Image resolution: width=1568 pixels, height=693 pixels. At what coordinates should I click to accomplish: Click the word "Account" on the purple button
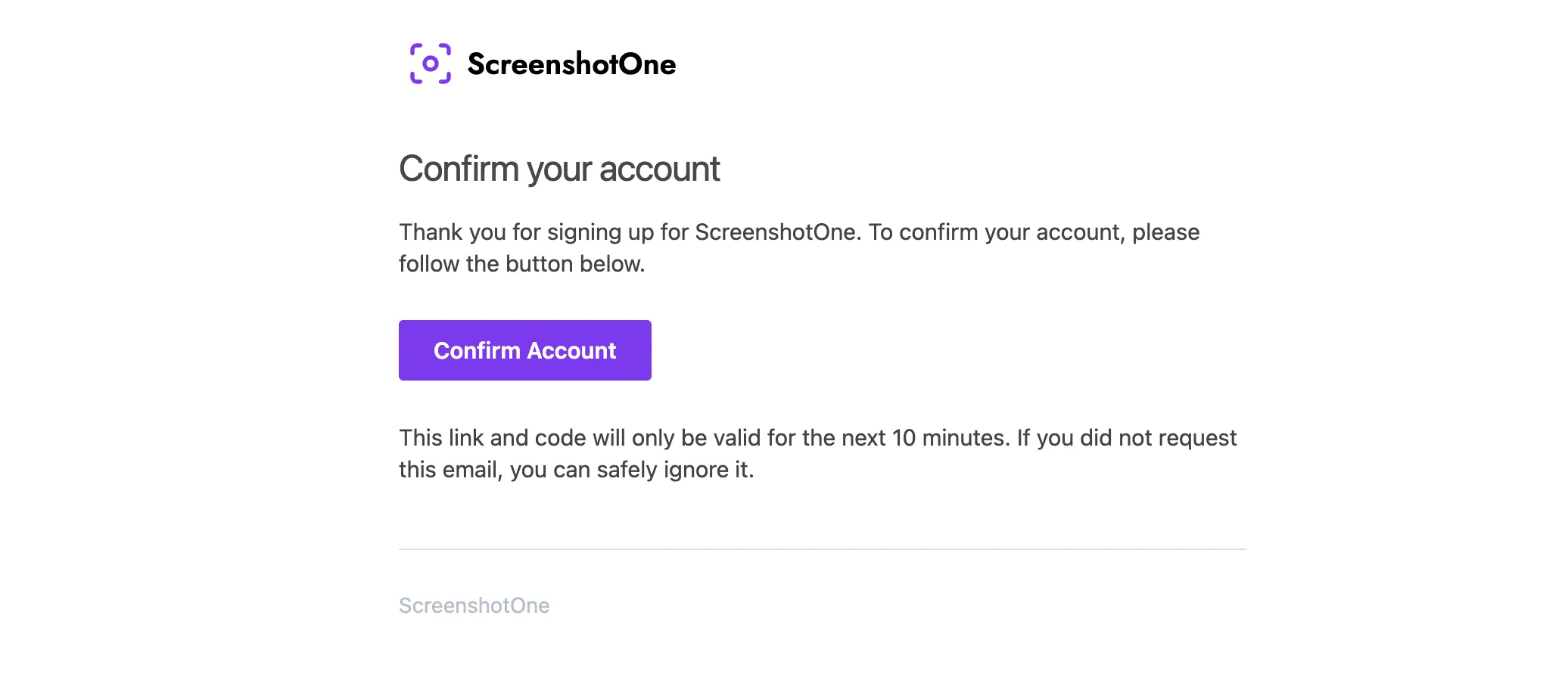[571, 351]
